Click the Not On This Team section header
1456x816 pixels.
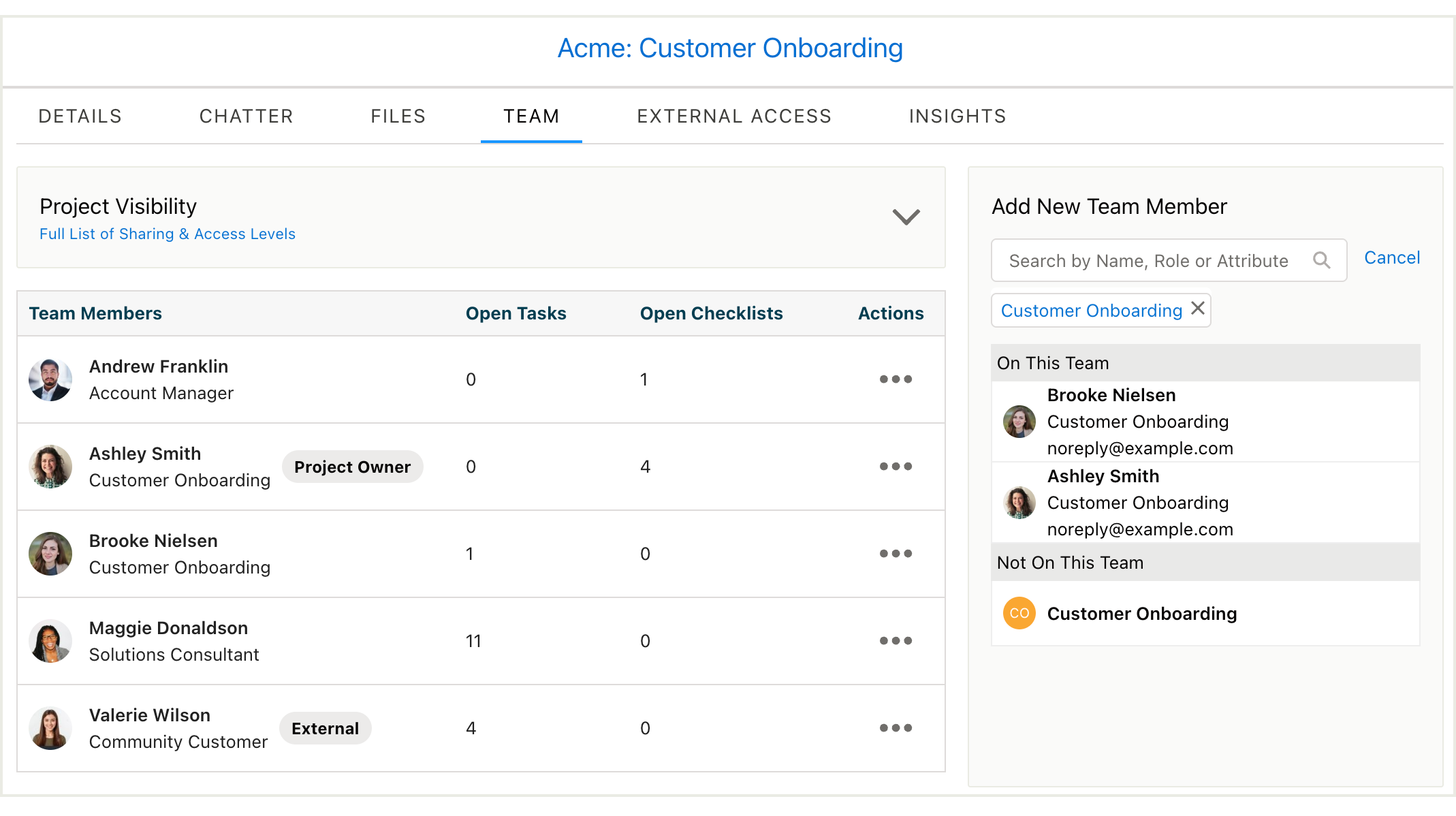(1205, 563)
